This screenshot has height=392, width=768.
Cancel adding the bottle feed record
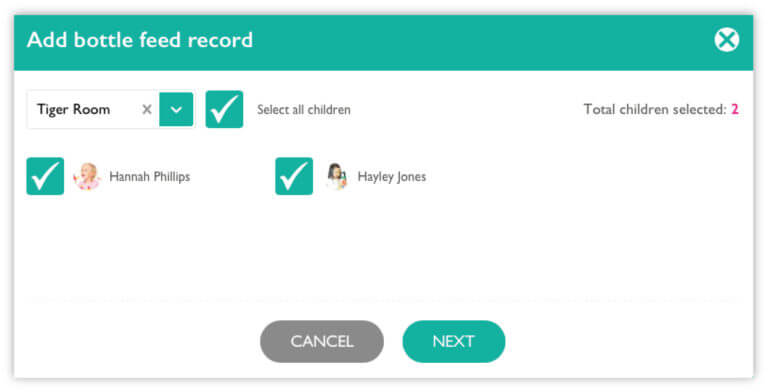pyautogui.click(x=322, y=342)
